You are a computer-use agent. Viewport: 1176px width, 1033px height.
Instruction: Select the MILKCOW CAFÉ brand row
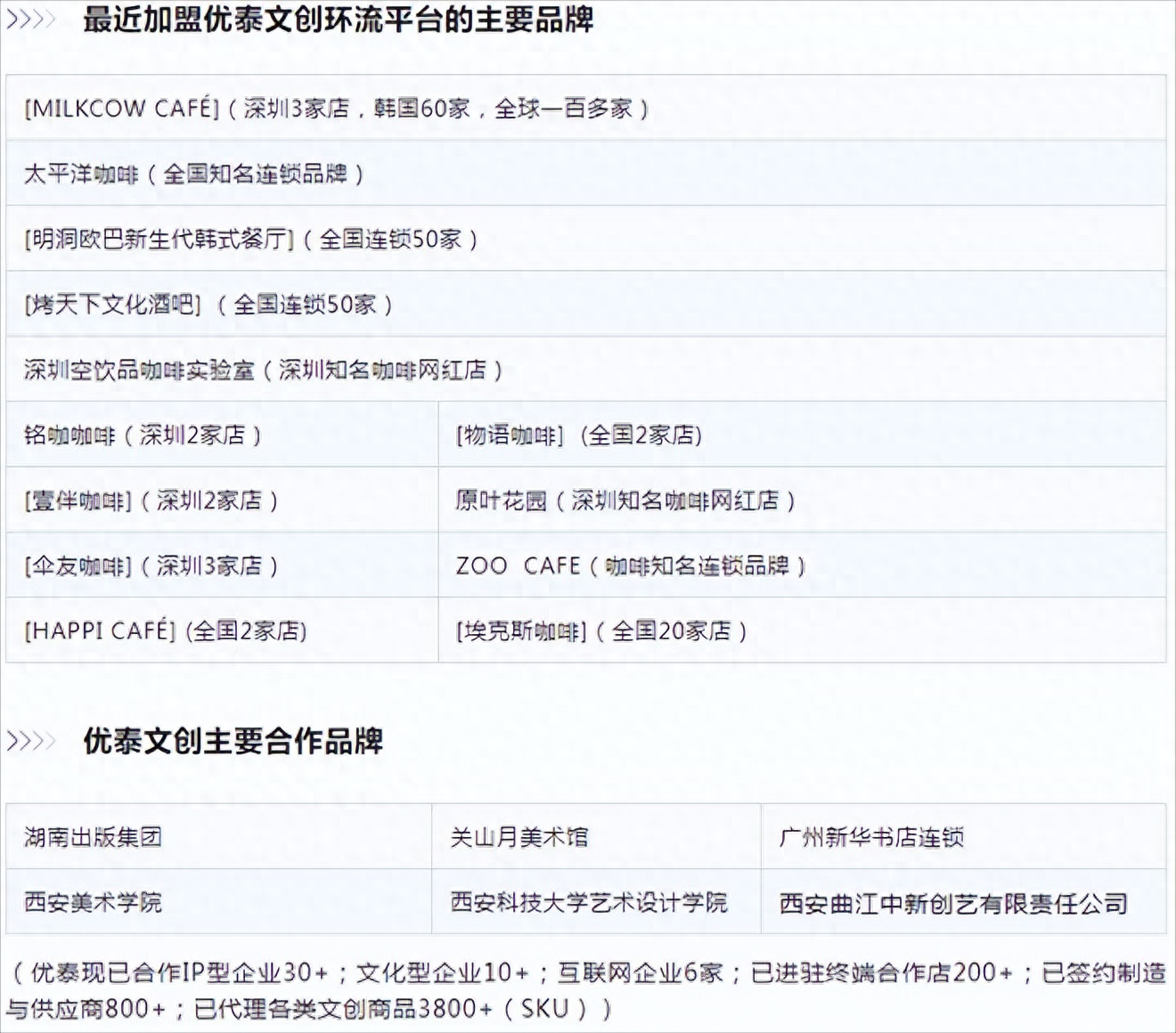[337, 109]
